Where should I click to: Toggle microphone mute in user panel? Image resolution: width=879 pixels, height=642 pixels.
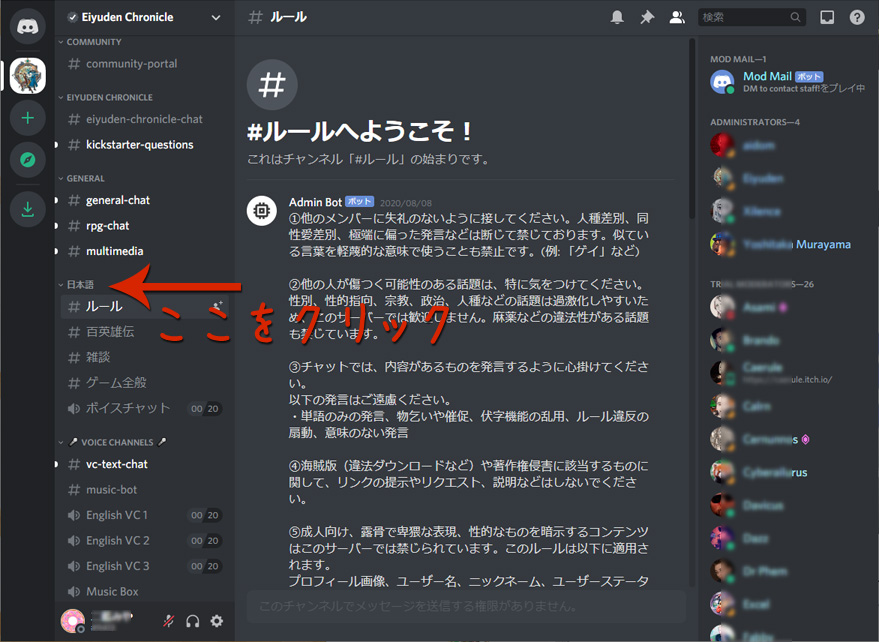168,621
